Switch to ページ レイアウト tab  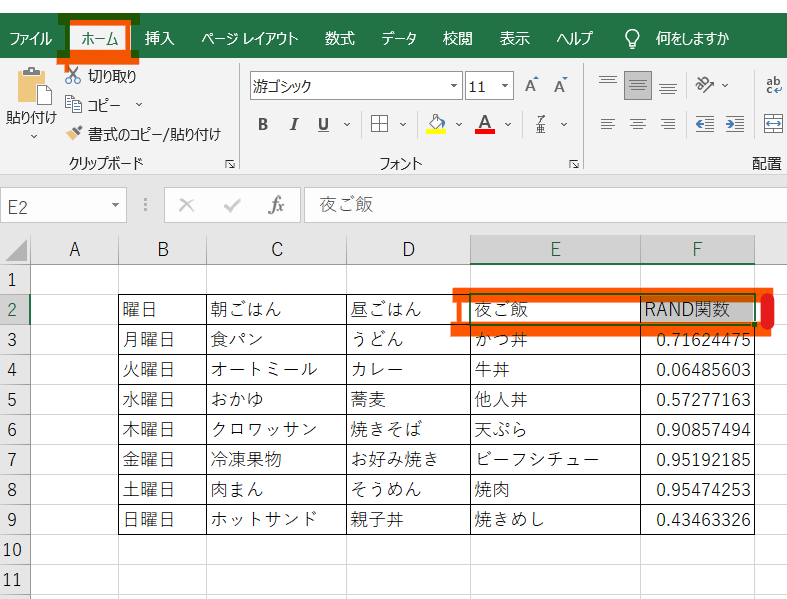point(249,39)
